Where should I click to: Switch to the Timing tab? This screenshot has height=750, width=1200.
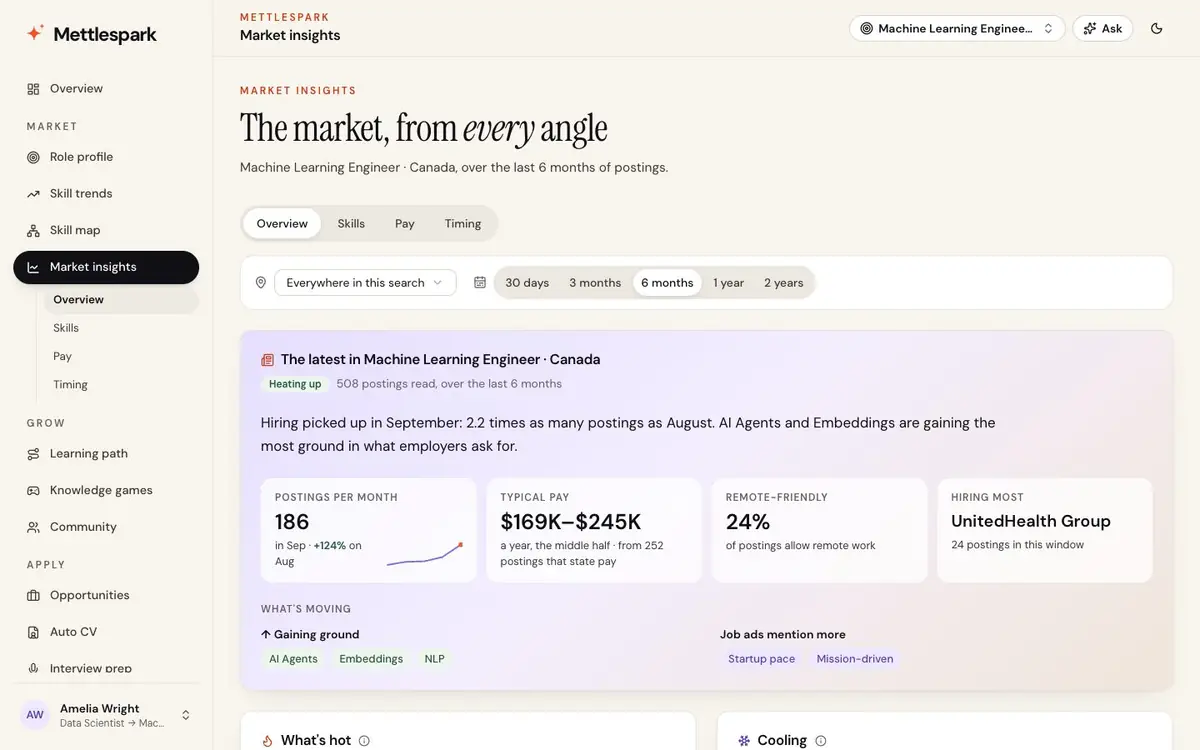463,224
